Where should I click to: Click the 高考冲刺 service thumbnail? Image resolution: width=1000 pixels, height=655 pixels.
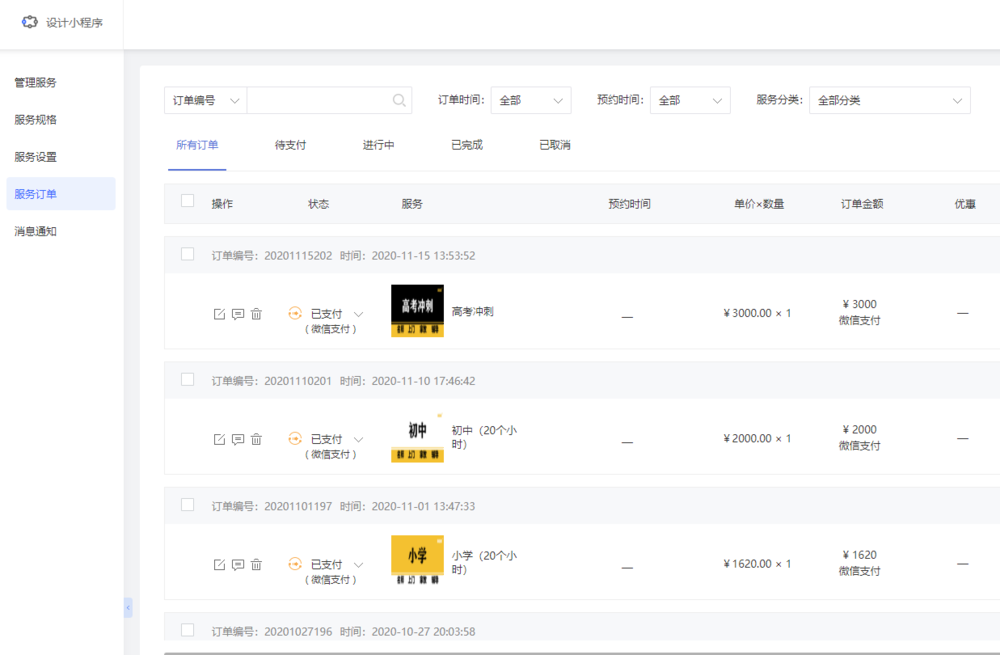pyautogui.click(x=417, y=311)
